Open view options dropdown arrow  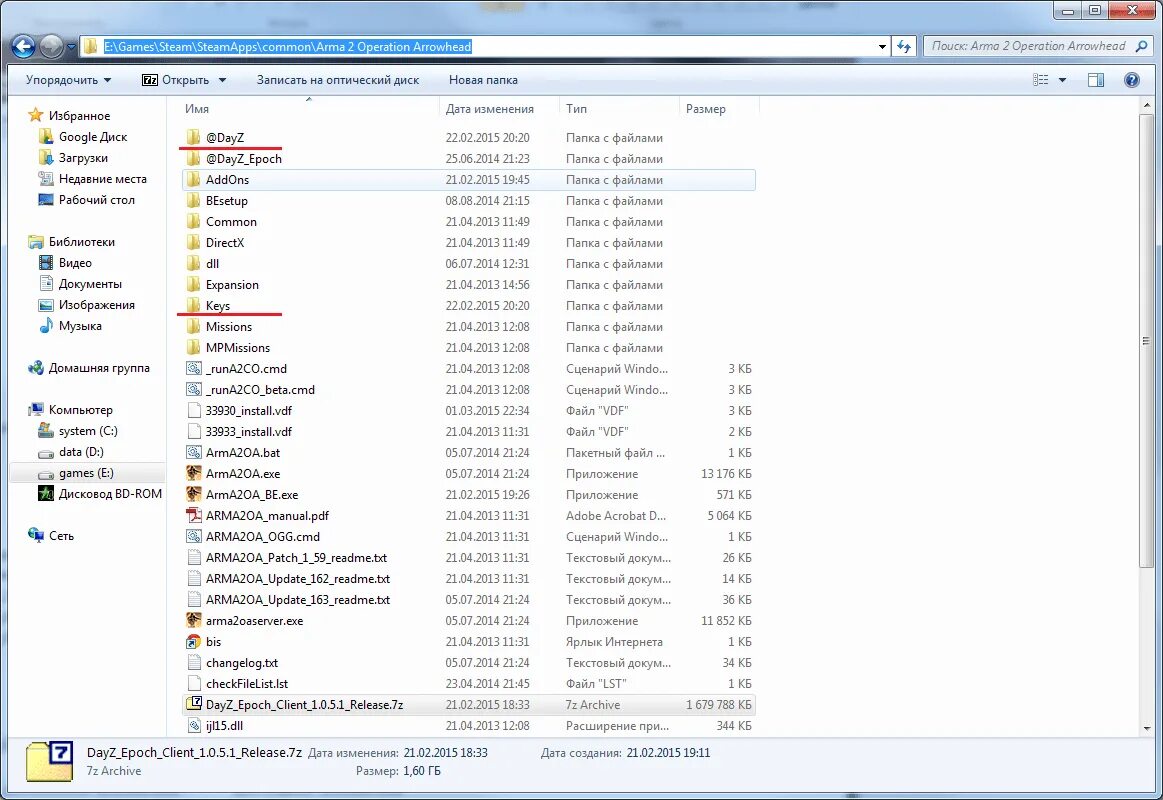1062,80
